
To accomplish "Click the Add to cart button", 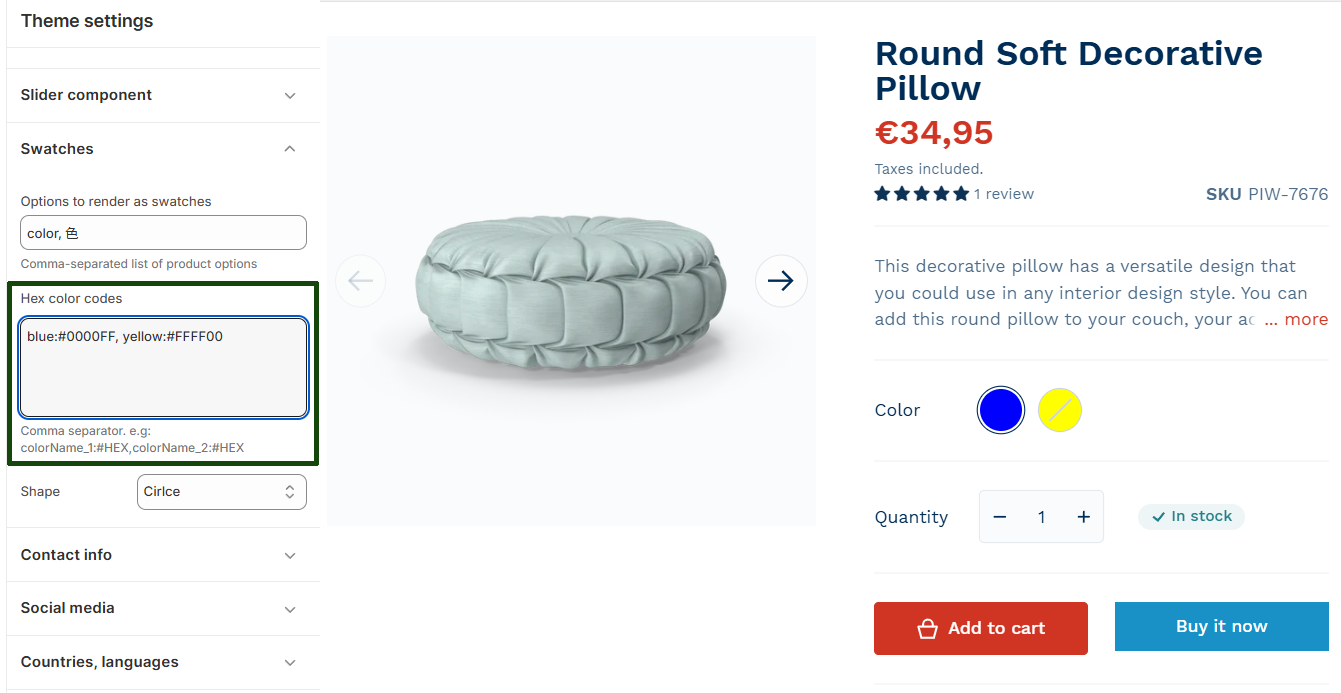I will pos(980,628).
